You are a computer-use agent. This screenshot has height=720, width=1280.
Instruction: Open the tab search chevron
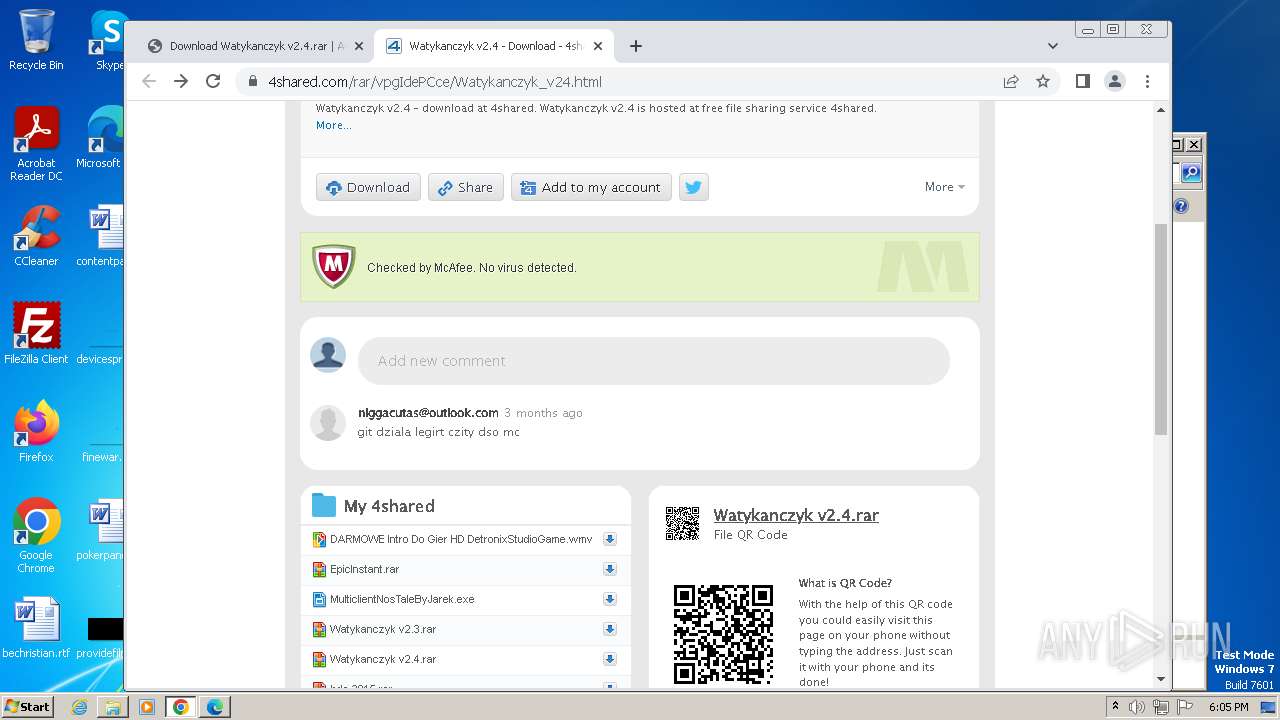click(x=1052, y=46)
